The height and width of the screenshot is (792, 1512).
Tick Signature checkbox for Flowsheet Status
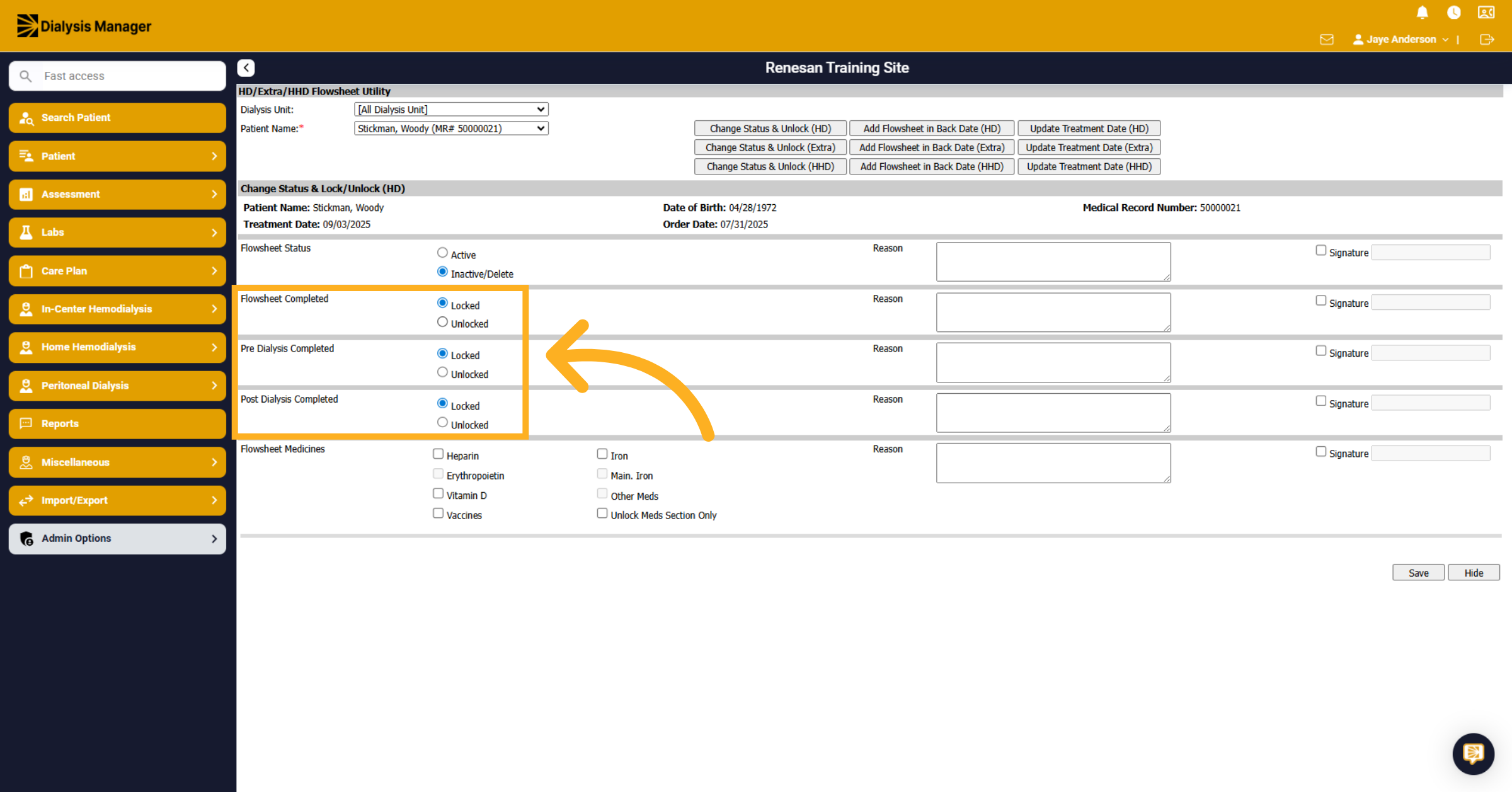pyautogui.click(x=1321, y=250)
